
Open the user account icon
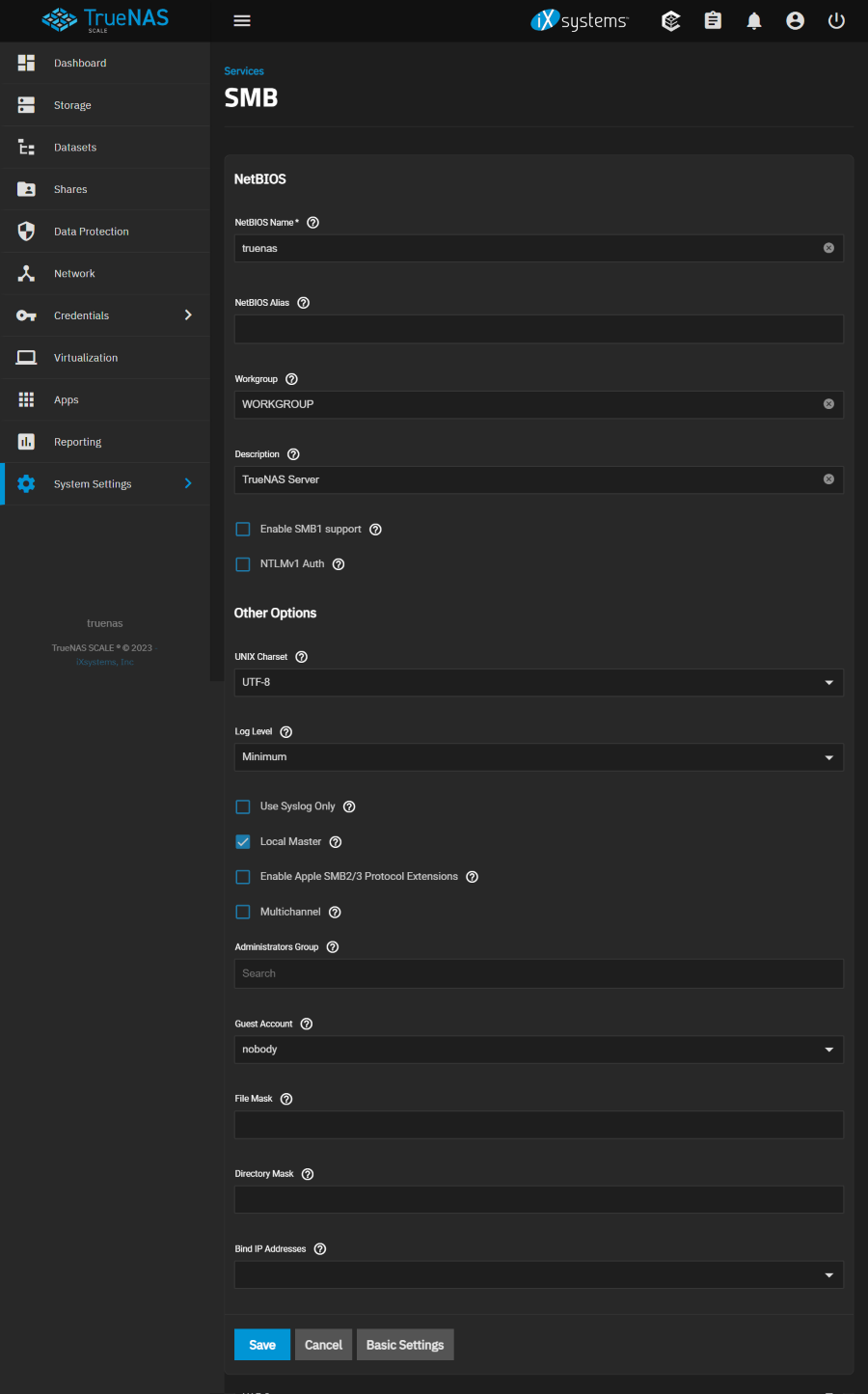pyautogui.click(x=795, y=20)
